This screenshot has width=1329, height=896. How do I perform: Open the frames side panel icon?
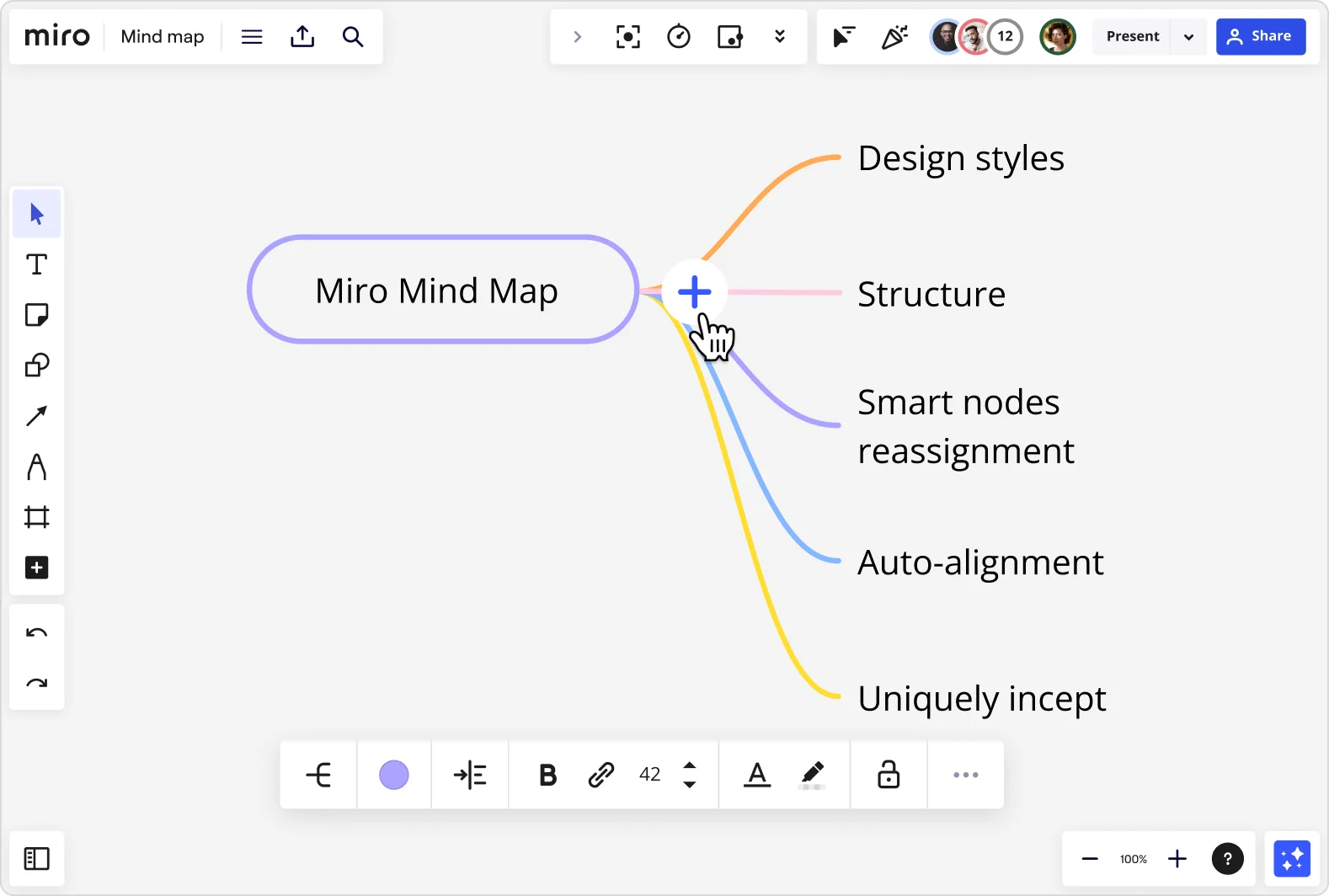coord(37,859)
